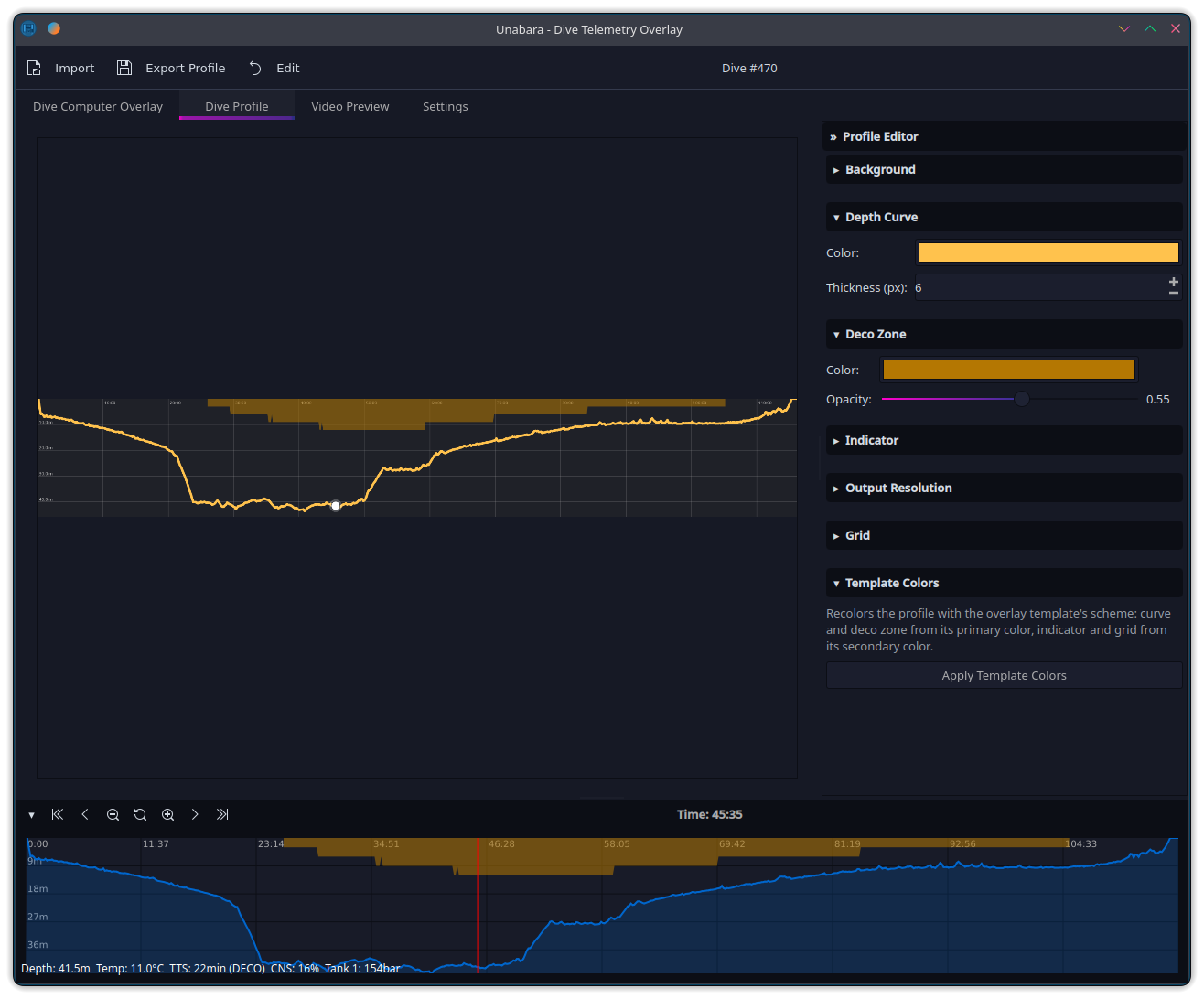
Task: Open the Video Preview tab
Action: click(350, 106)
